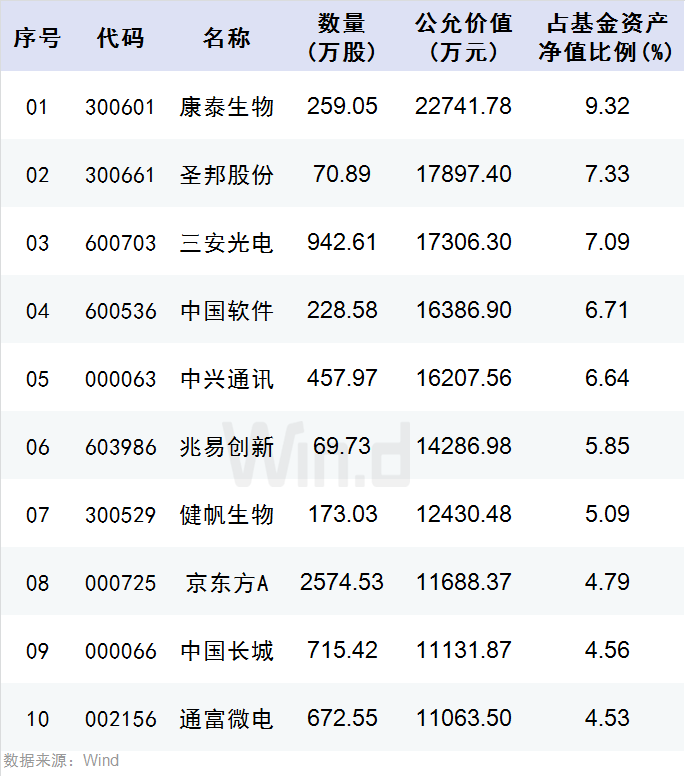
Task: Click serial number 01
Action: [37, 107]
